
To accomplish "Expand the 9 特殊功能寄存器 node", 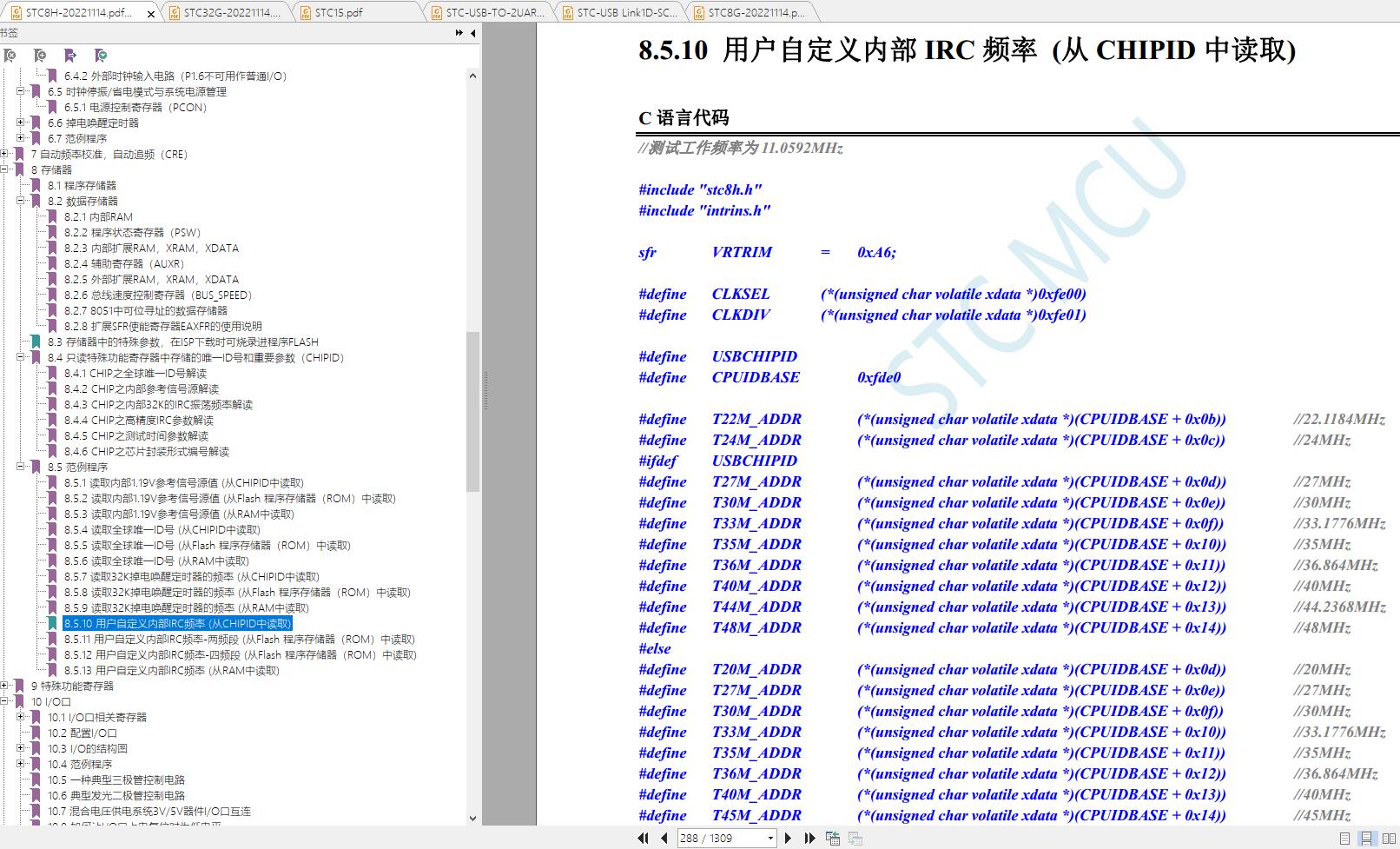I will point(4,686).
